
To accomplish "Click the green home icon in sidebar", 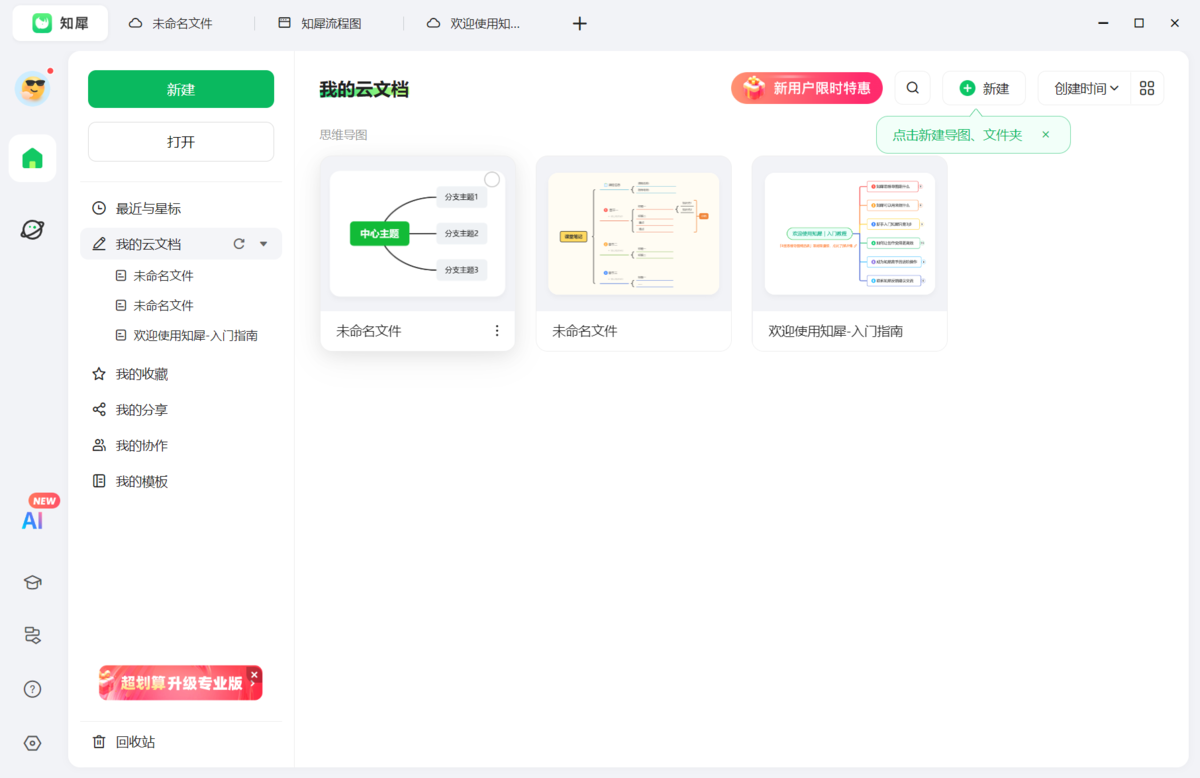I will pyautogui.click(x=32, y=158).
